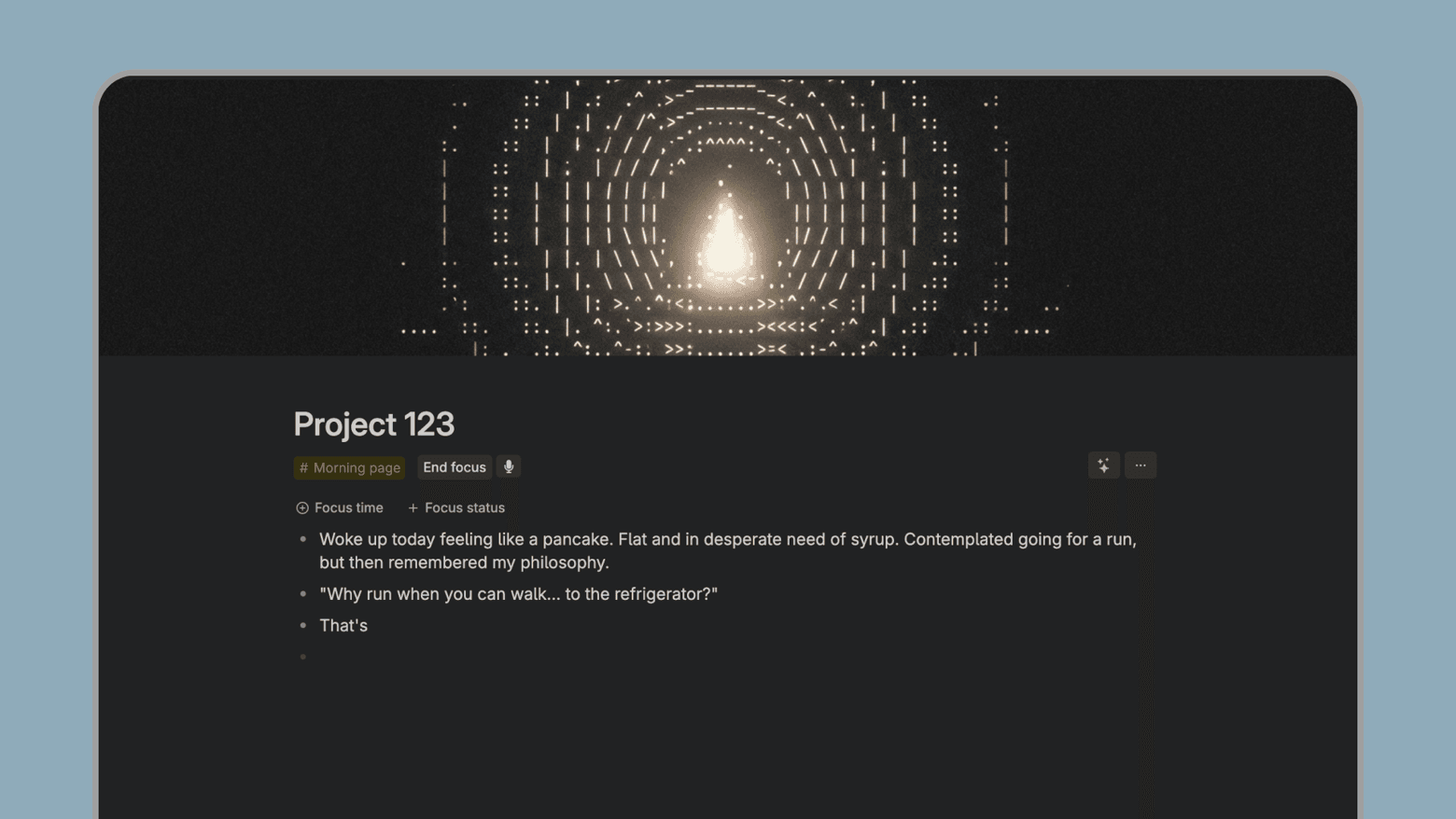
Task: Add Focus time property
Action: [340, 507]
